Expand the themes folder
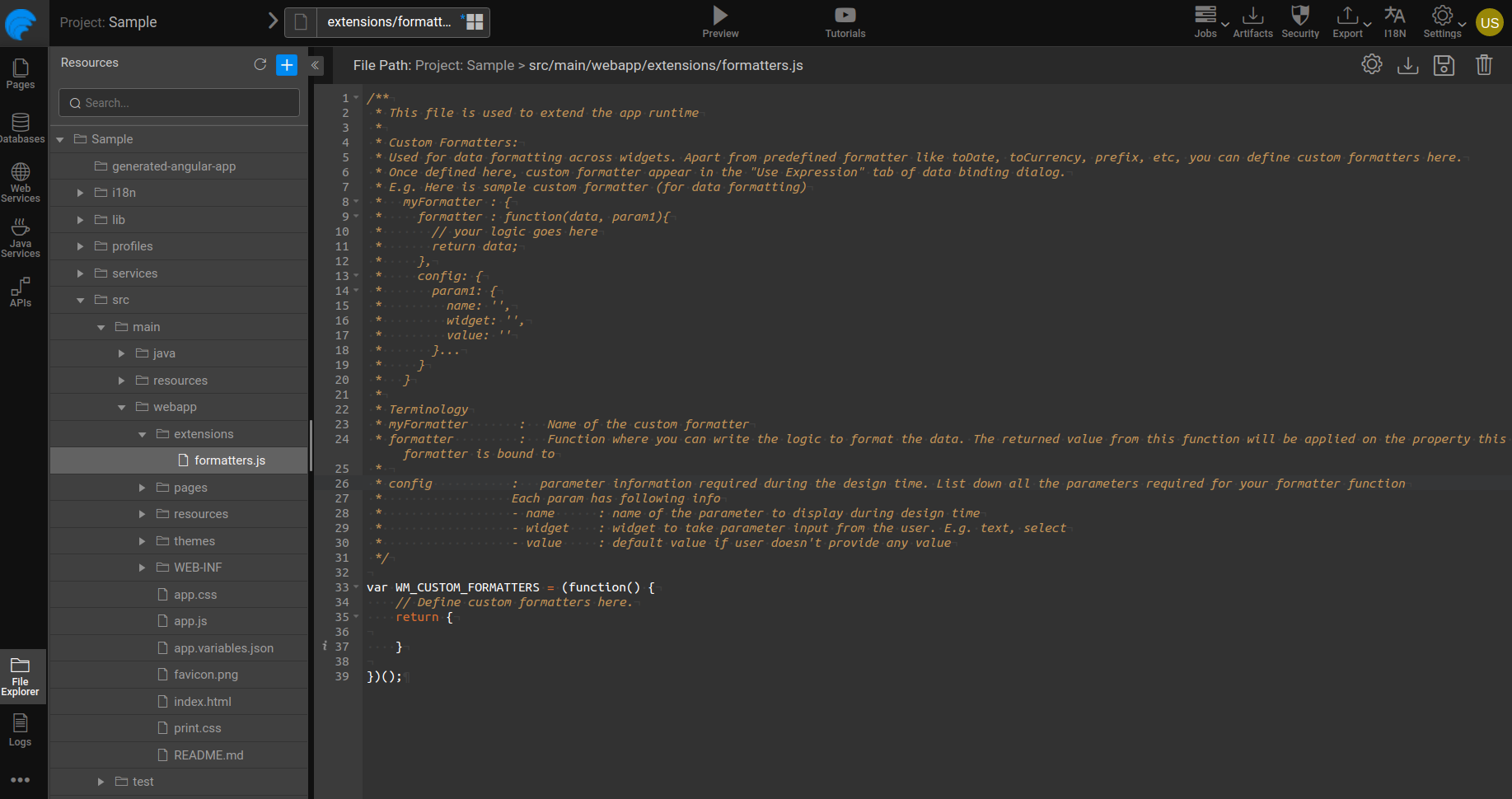Viewport: 1512px width, 799px height. (142, 541)
